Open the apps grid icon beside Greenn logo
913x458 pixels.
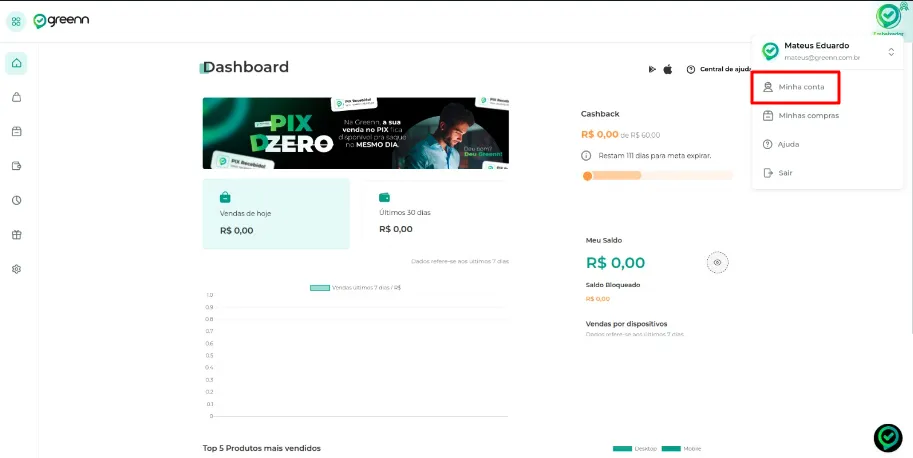click(x=16, y=22)
